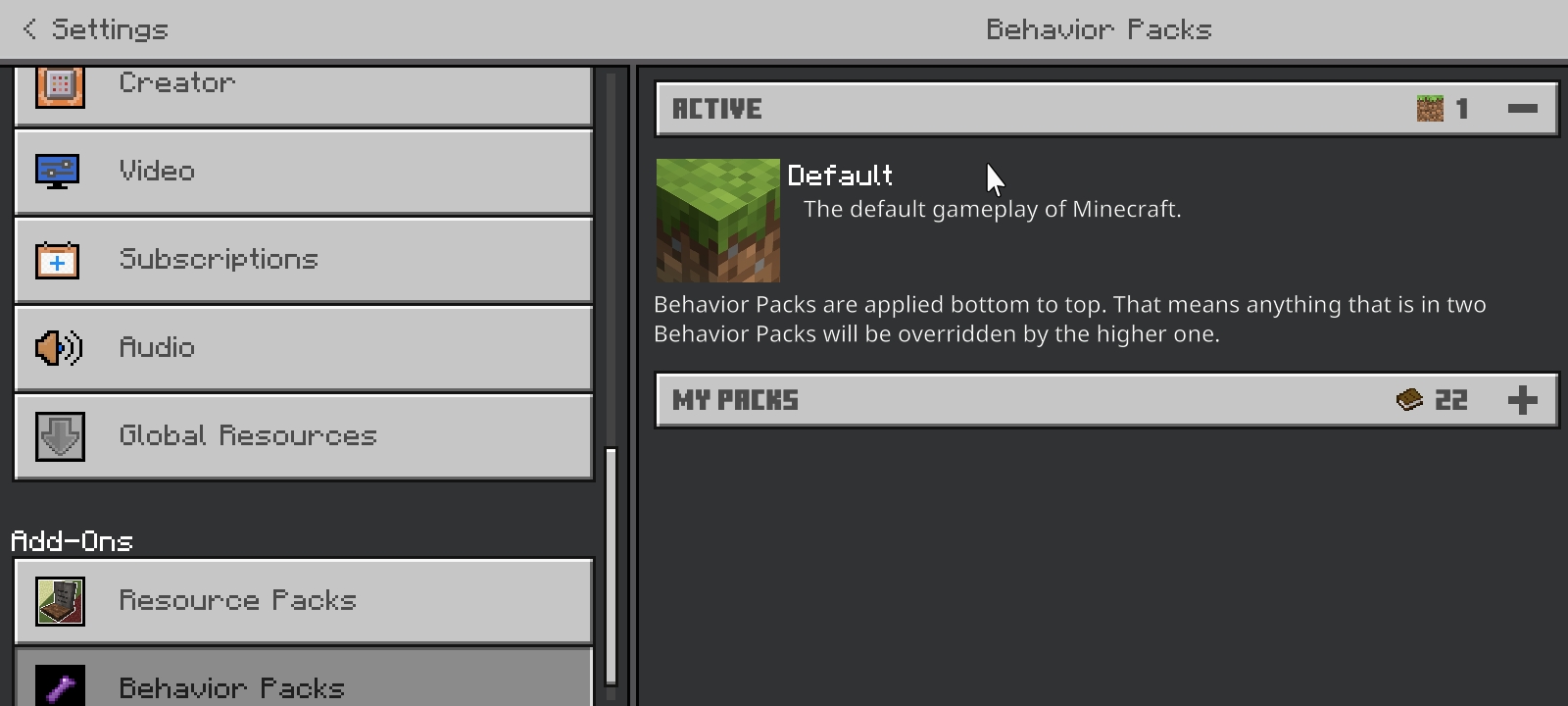Open the Audio settings tab

303,348
